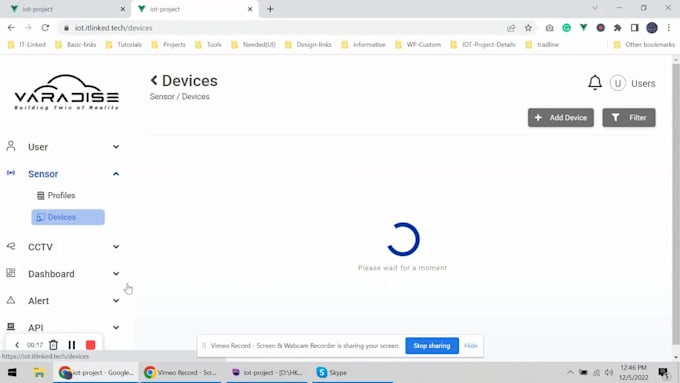Expand the User chevron arrow

(x=116, y=147)
